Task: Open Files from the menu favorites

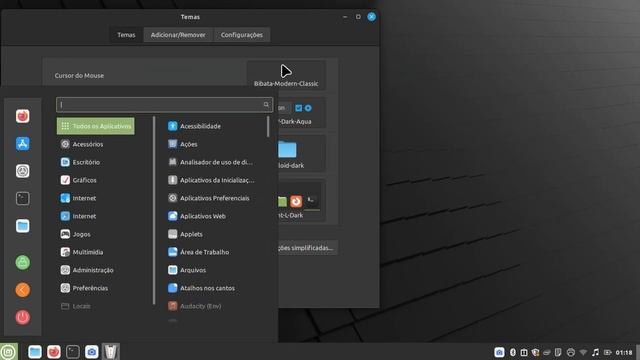Action: click(22, 226)
